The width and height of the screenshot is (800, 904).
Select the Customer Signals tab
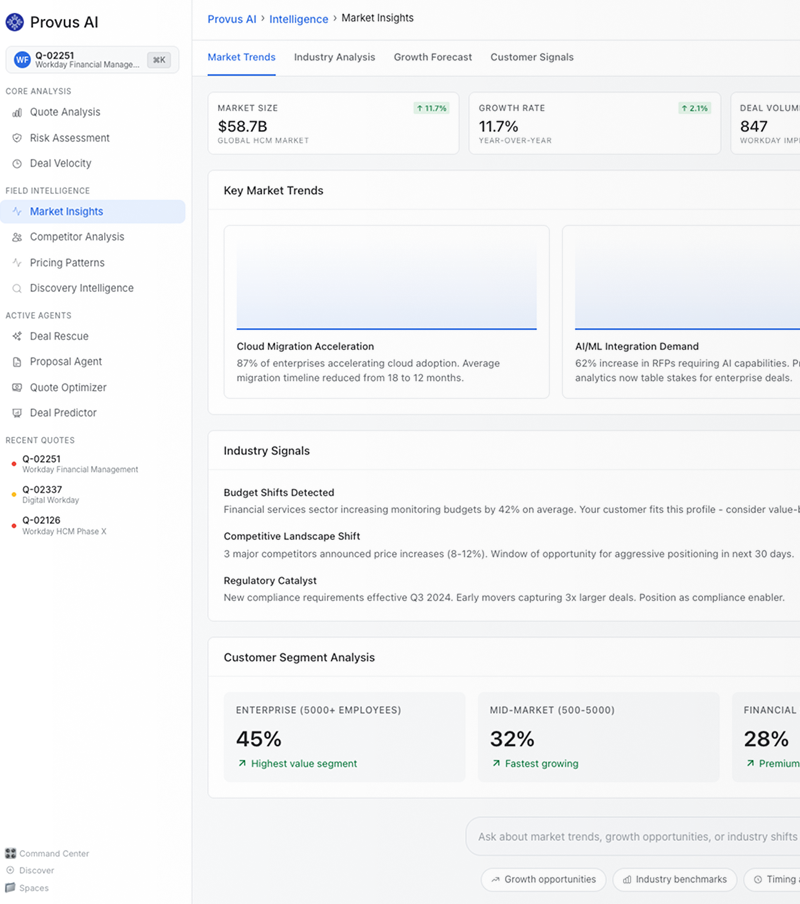tap(531, 57)
